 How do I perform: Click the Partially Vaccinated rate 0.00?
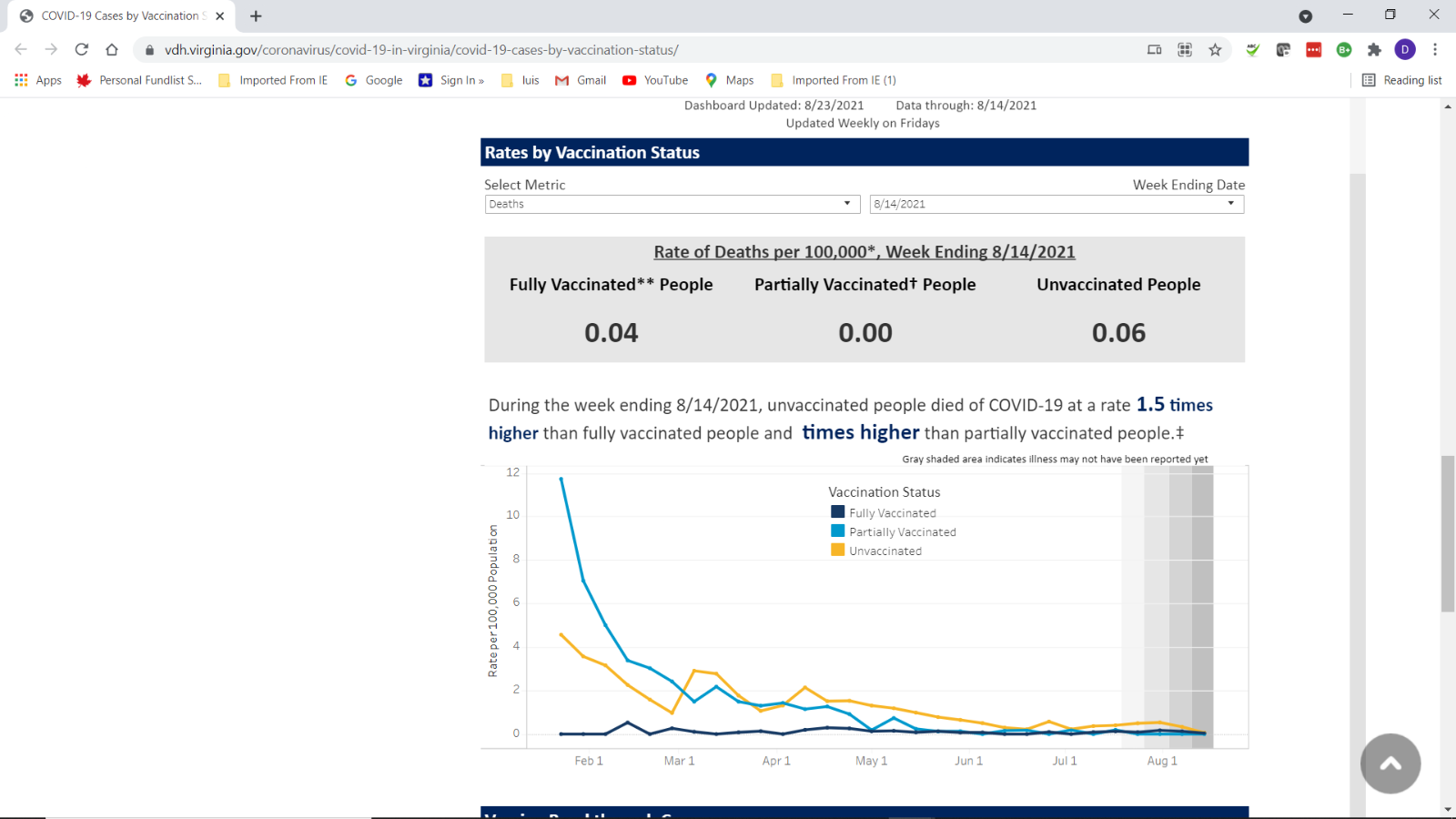click(865, 333)
